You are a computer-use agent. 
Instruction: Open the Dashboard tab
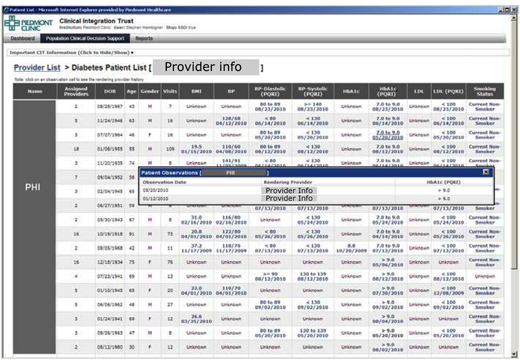point(22,38)
